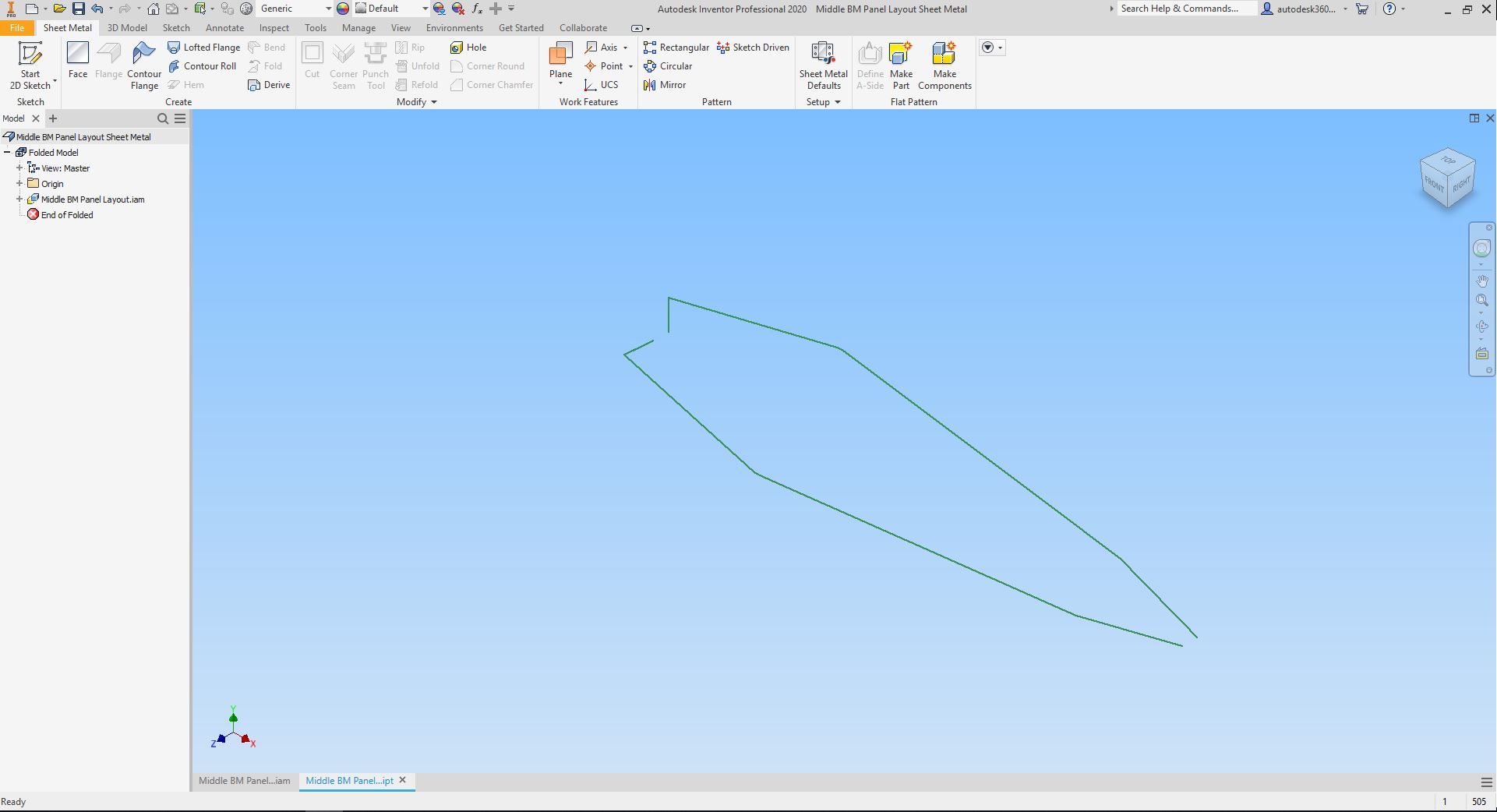Viewport: 1497px width, 812px height.
Task: Create a work Plane
Action: tap(560, 62)
